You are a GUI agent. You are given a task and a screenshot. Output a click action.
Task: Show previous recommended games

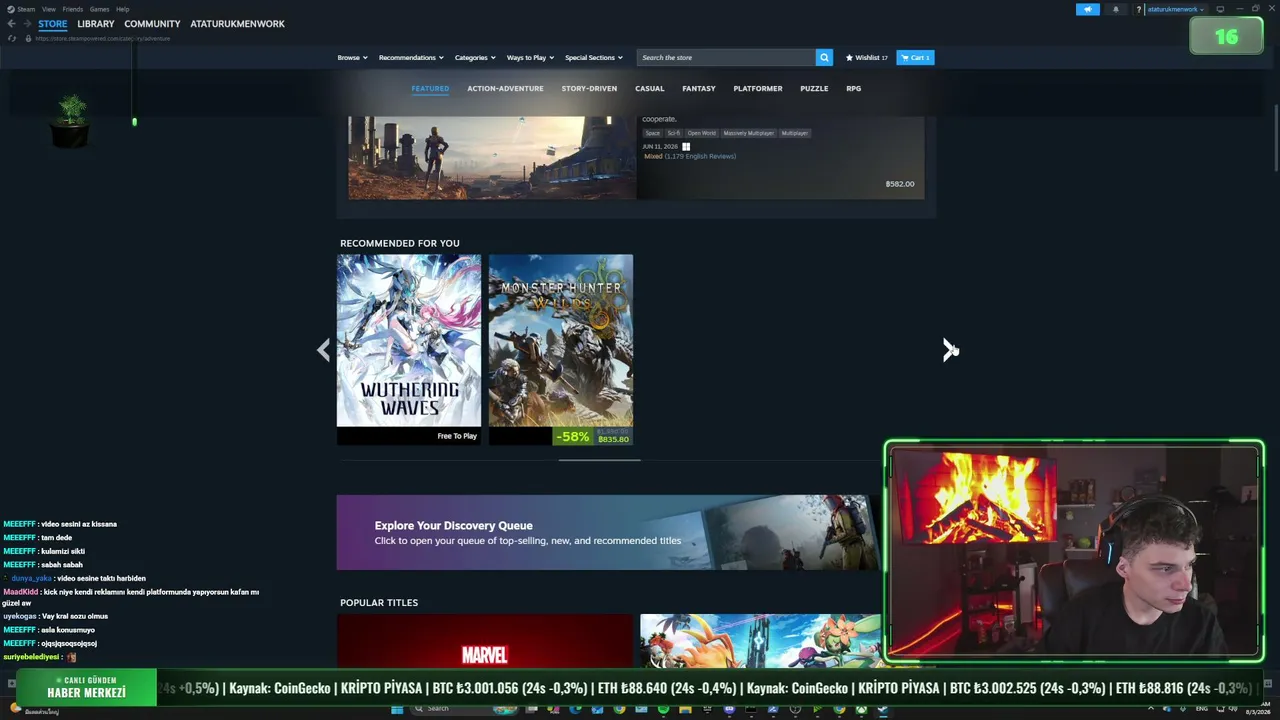[x=323, y=349]
